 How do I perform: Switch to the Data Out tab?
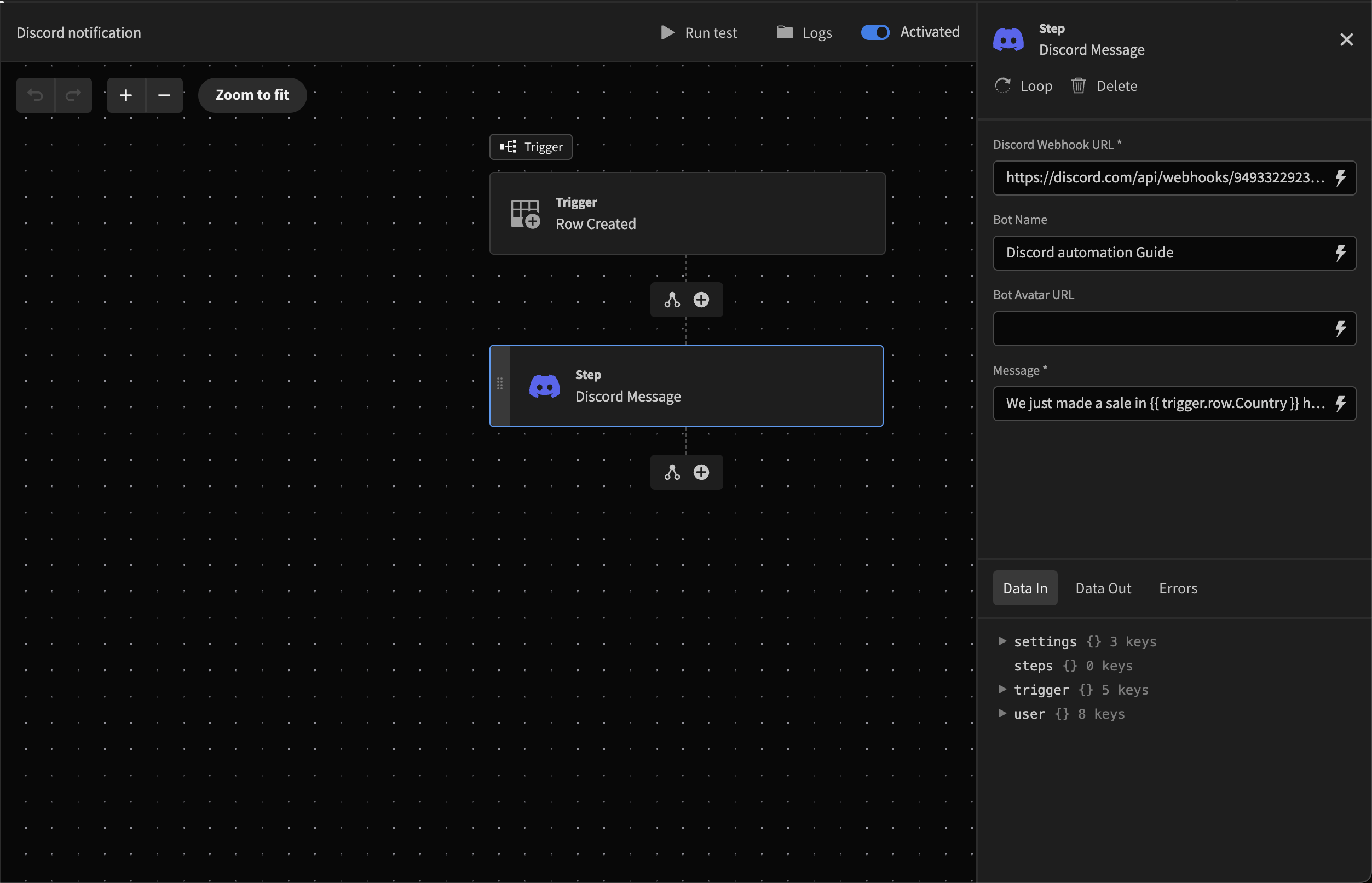tap(1103, 588)
